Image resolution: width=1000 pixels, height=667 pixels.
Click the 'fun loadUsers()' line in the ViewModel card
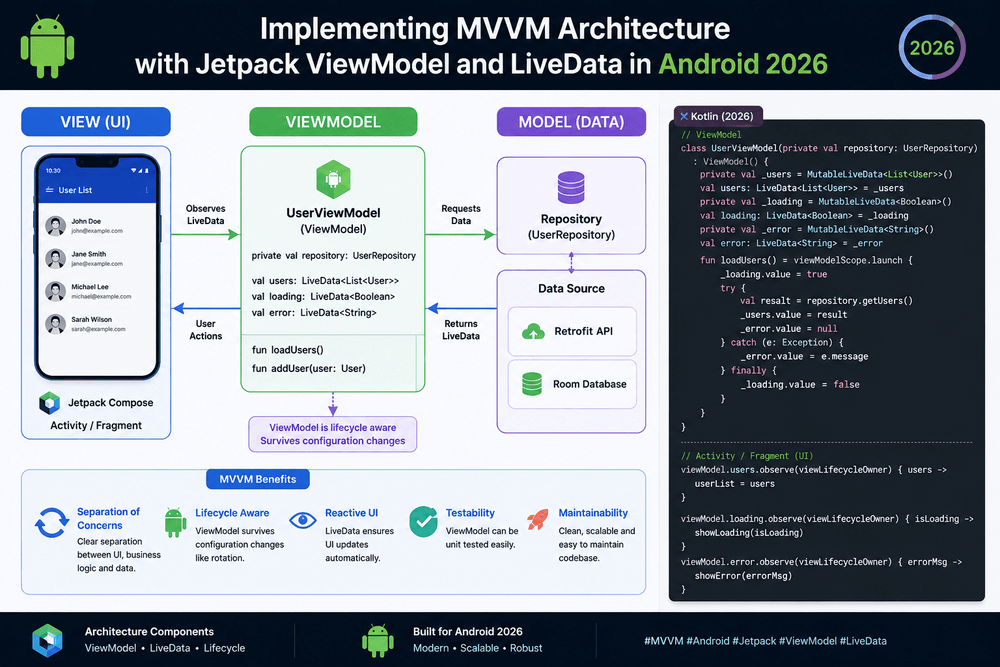pos(288,350)
